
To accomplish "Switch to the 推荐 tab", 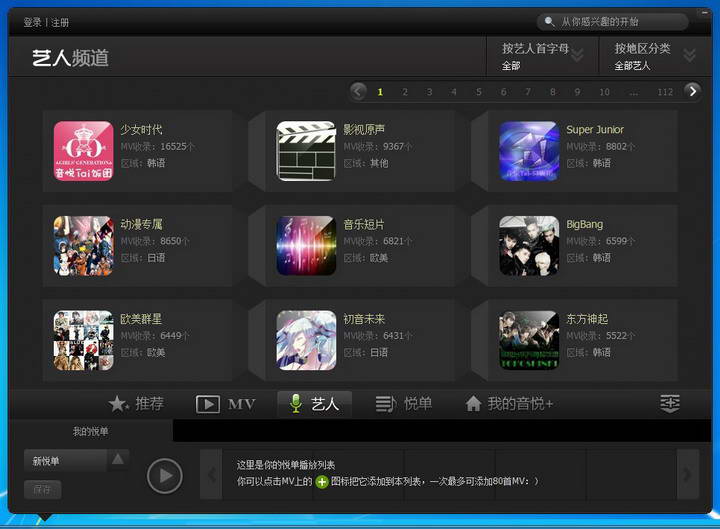I will [x=136, y=404].
